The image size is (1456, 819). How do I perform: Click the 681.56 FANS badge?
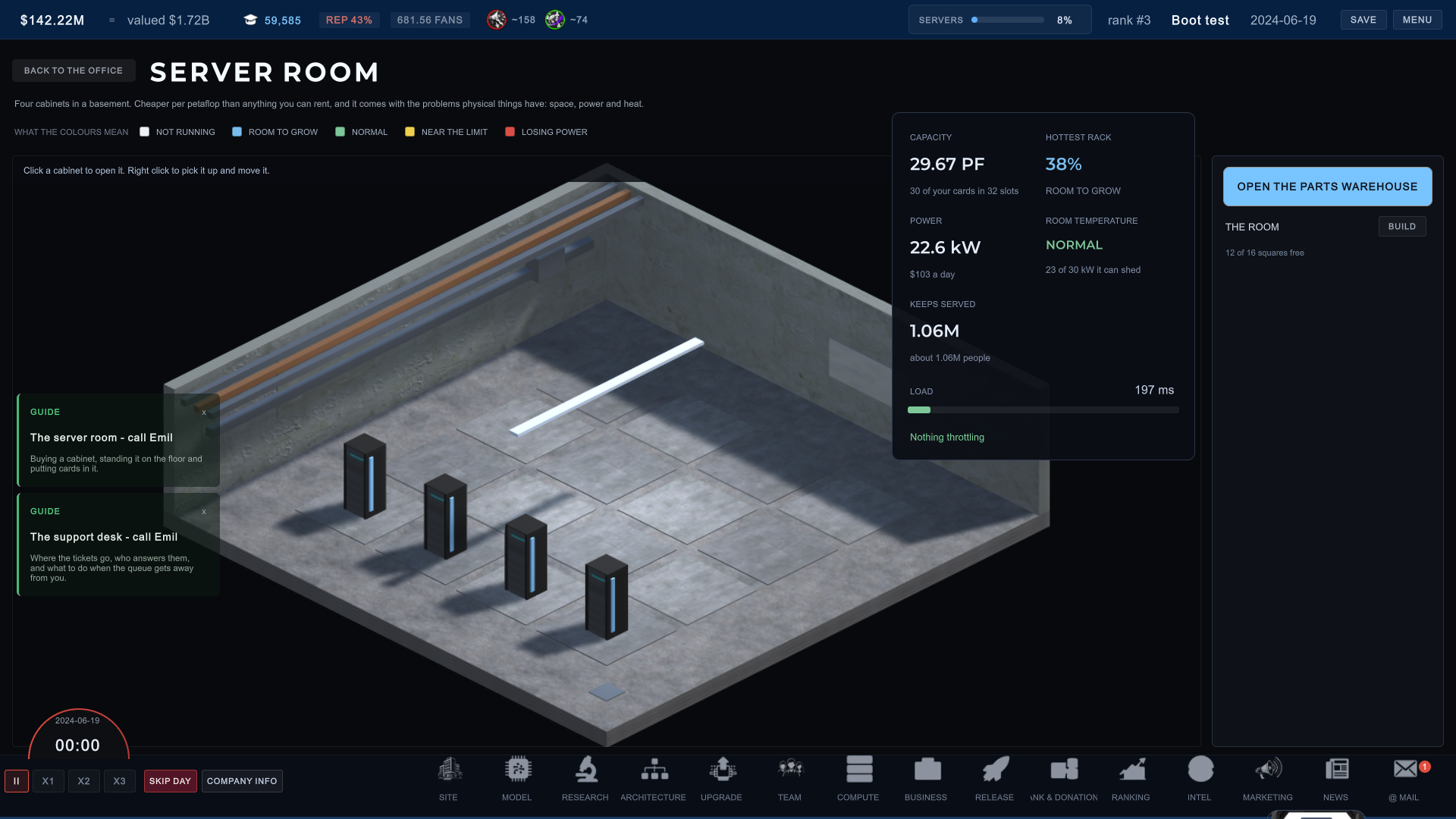click(x=430, y=20)
